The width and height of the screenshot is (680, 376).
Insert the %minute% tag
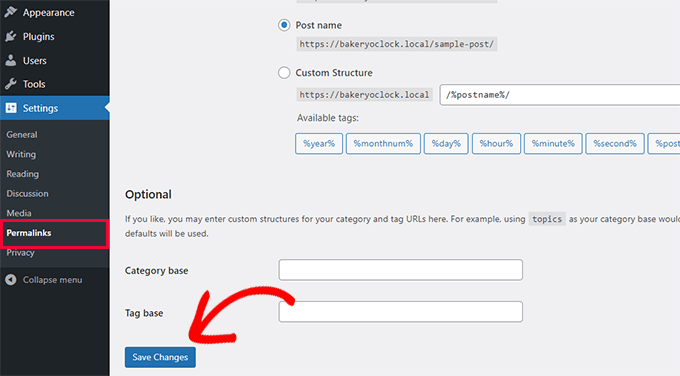pos(553,144)
